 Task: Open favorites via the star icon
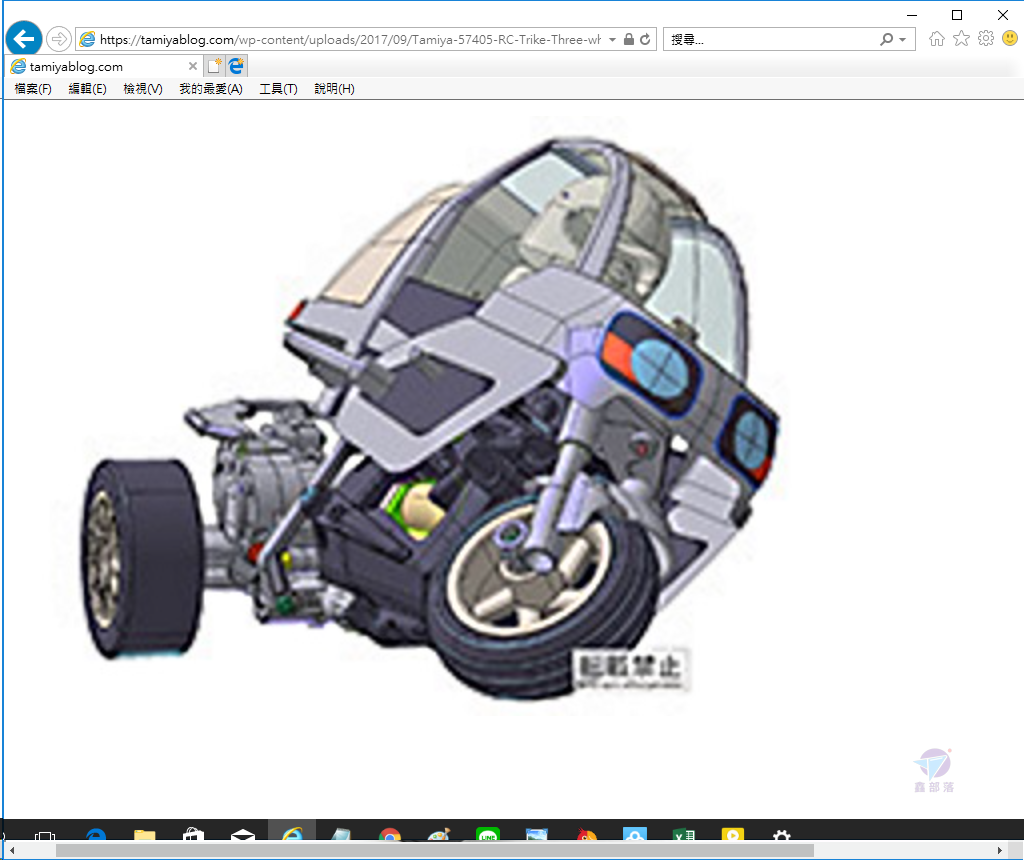click(x=961, y=39)
